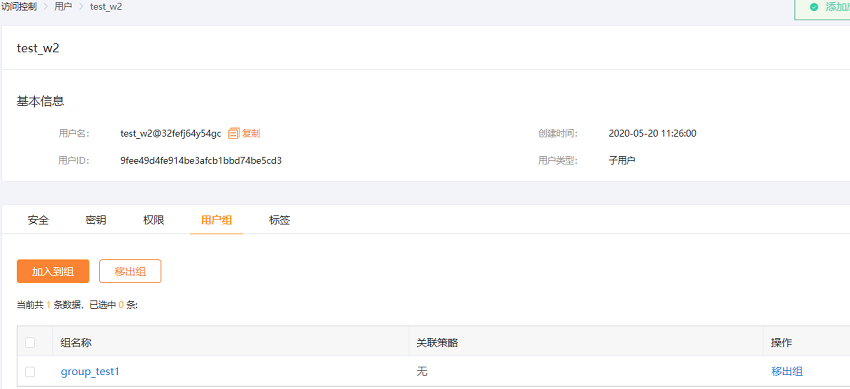Open the 安全 tab
The image size is (850, 389).
(x=38, y=221)
